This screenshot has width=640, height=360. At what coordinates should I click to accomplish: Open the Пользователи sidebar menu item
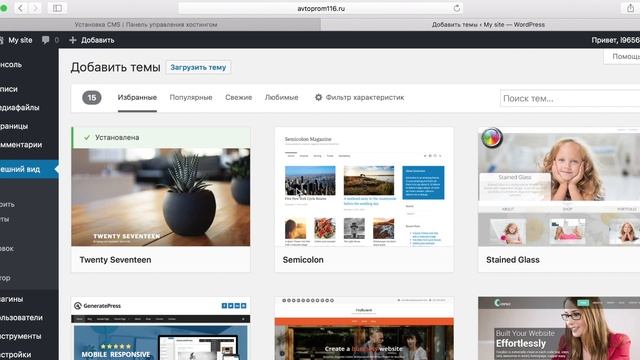[x=29, y=318]
